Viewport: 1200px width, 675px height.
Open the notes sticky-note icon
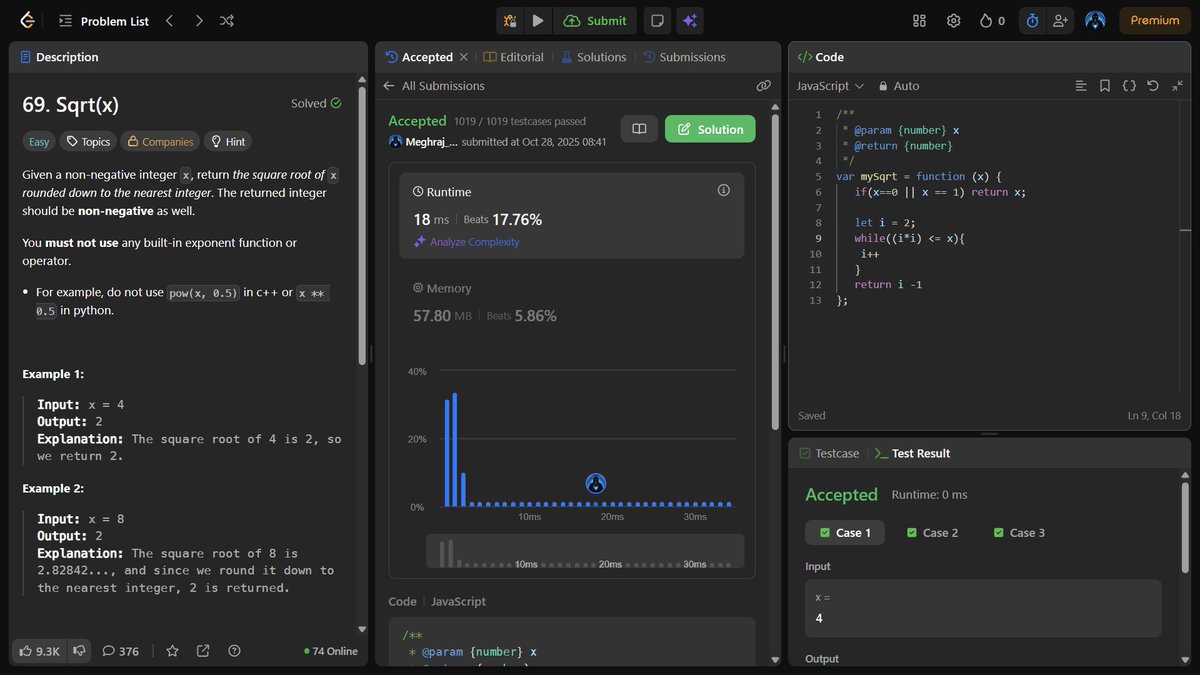(657, 21)
